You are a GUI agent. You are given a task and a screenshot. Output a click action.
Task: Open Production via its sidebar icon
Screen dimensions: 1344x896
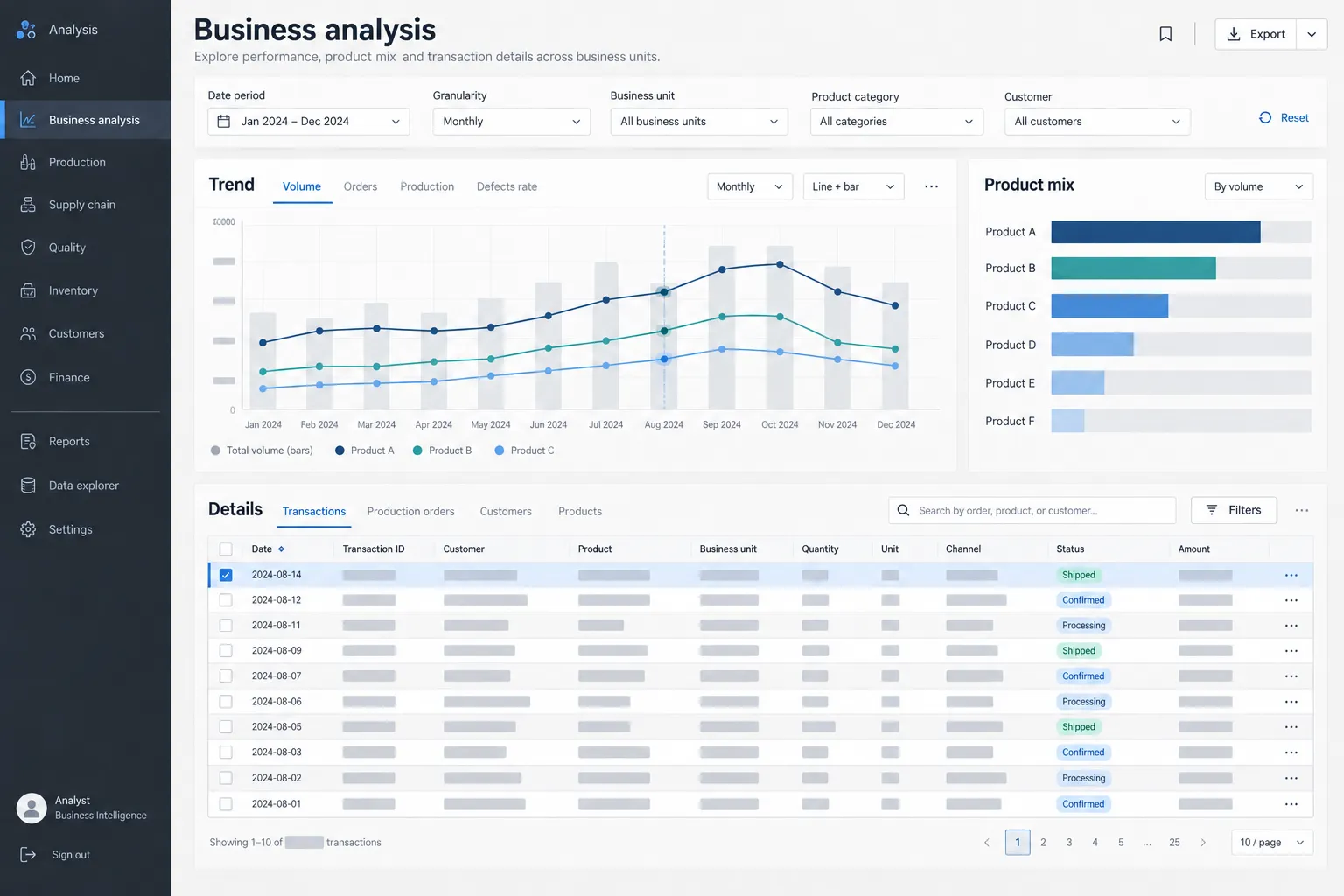[x=28, y=162]
